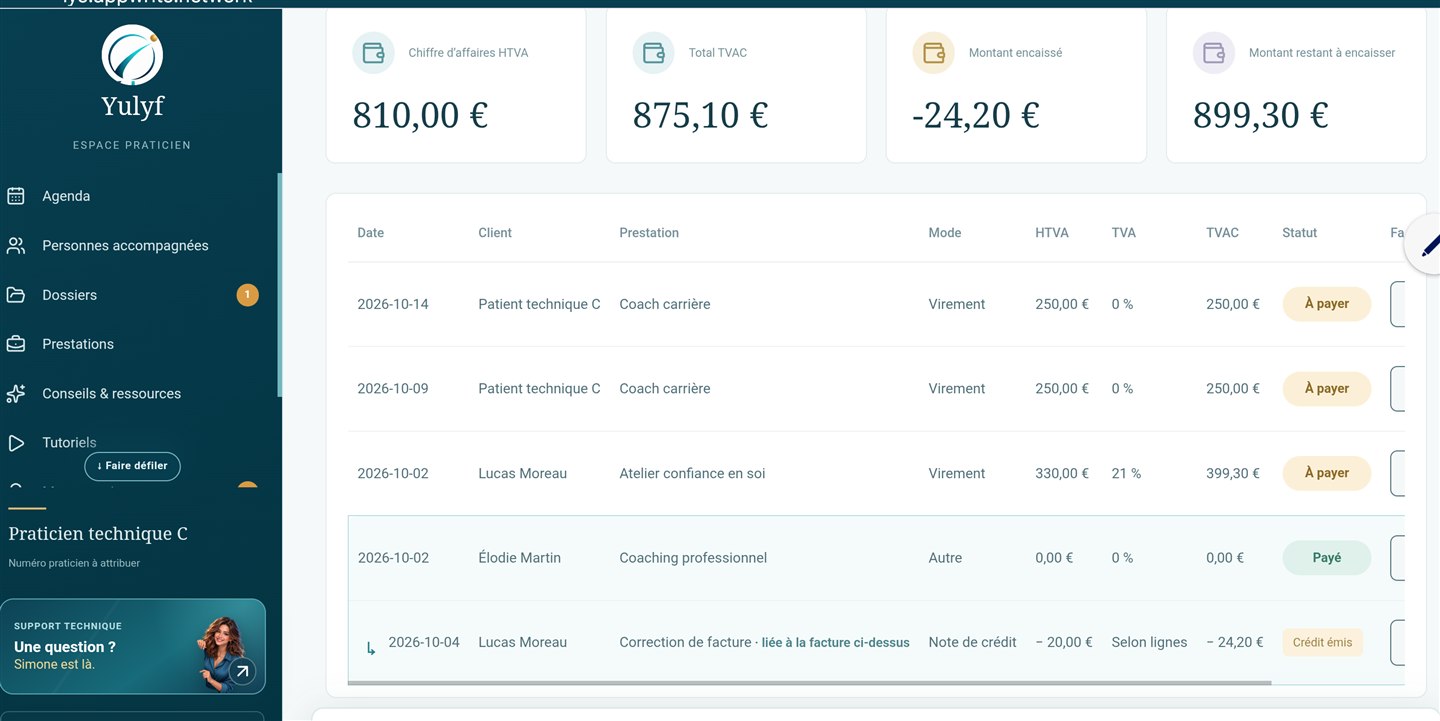Click the 875,10 € Total TVAC value
1440x721 pixels.
coord(700,115)
